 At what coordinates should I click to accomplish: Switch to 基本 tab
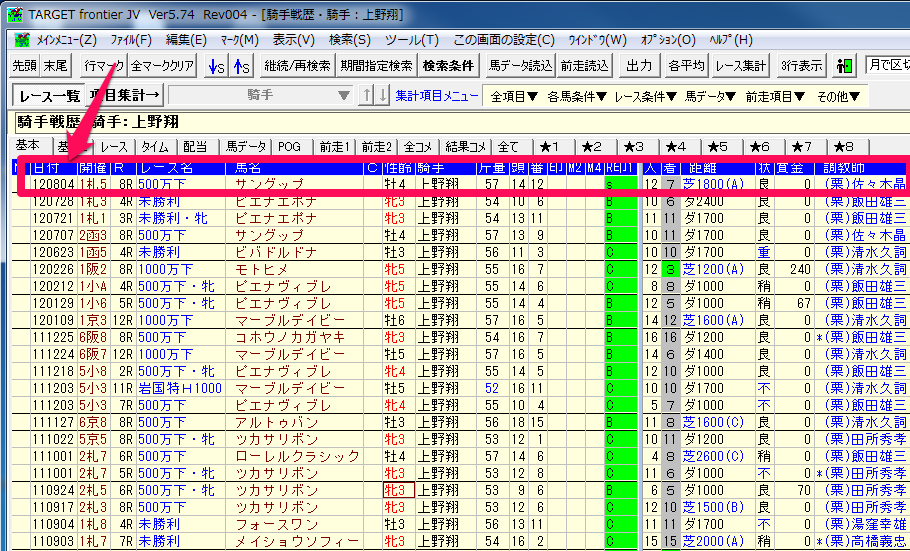[x=28, y=145]
